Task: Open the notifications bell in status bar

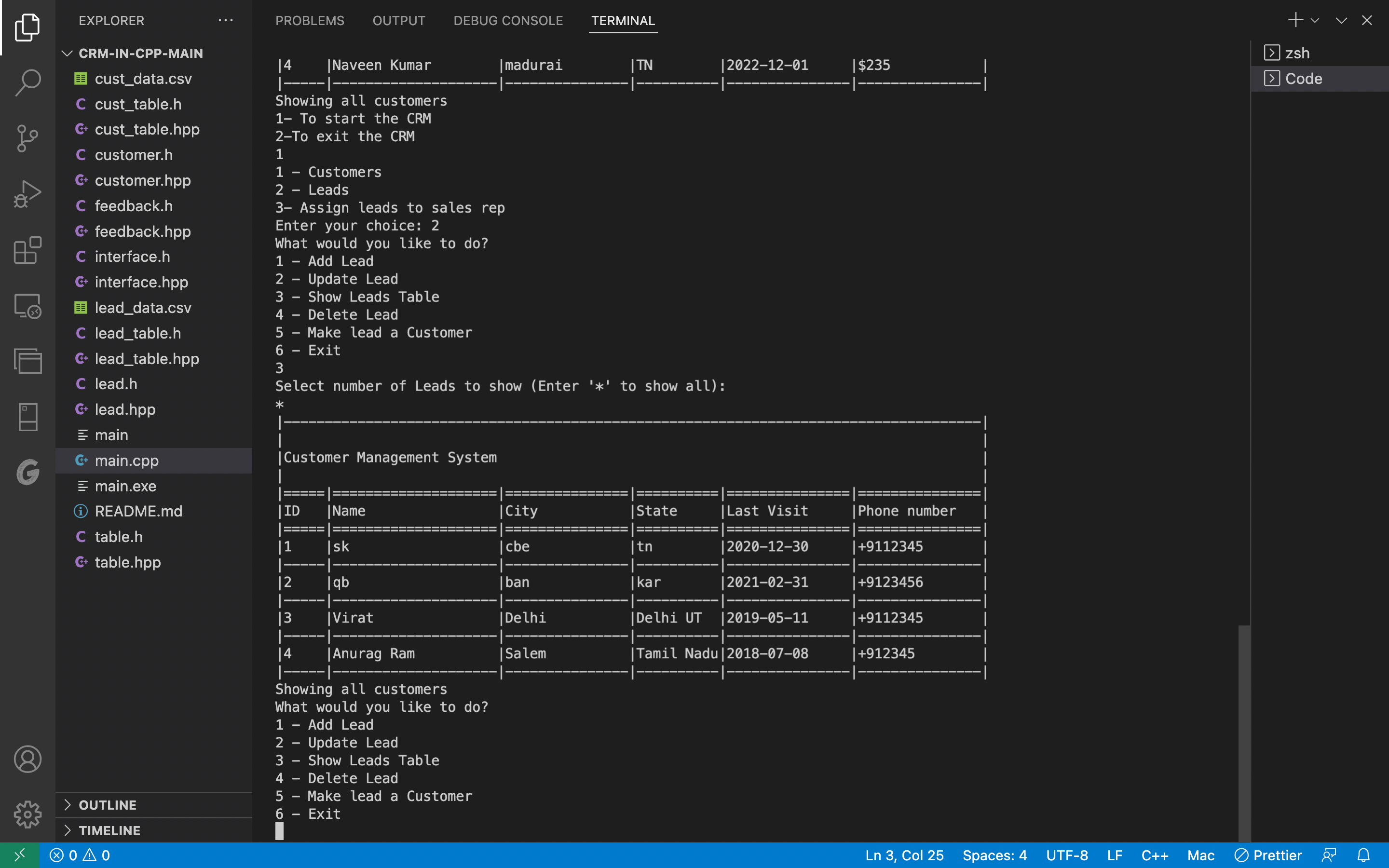Action: pyautogui.click(x=1364, y=855)
